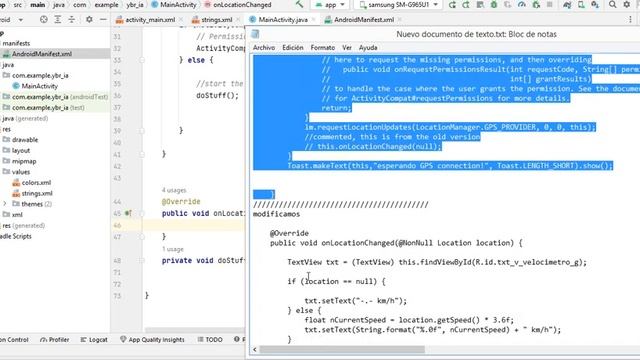This screenshot has height=360, width=640.
Task: Click the override gutter icon on line 45
Action: tap(128, 213)
